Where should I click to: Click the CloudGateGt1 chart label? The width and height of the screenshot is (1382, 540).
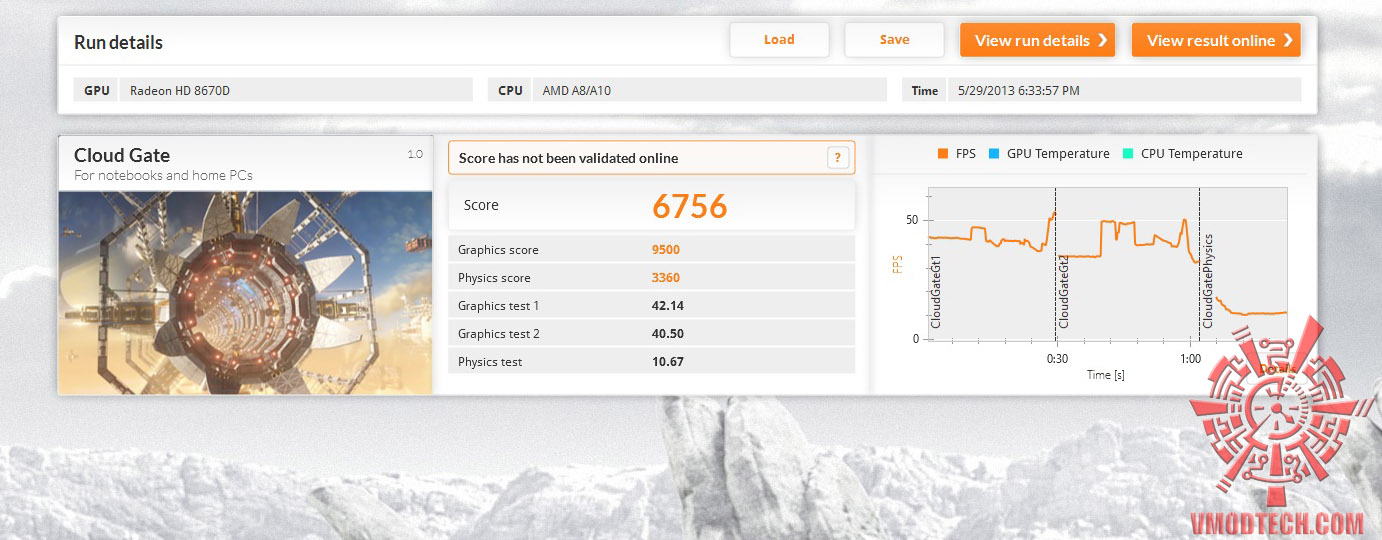[936, 292]
